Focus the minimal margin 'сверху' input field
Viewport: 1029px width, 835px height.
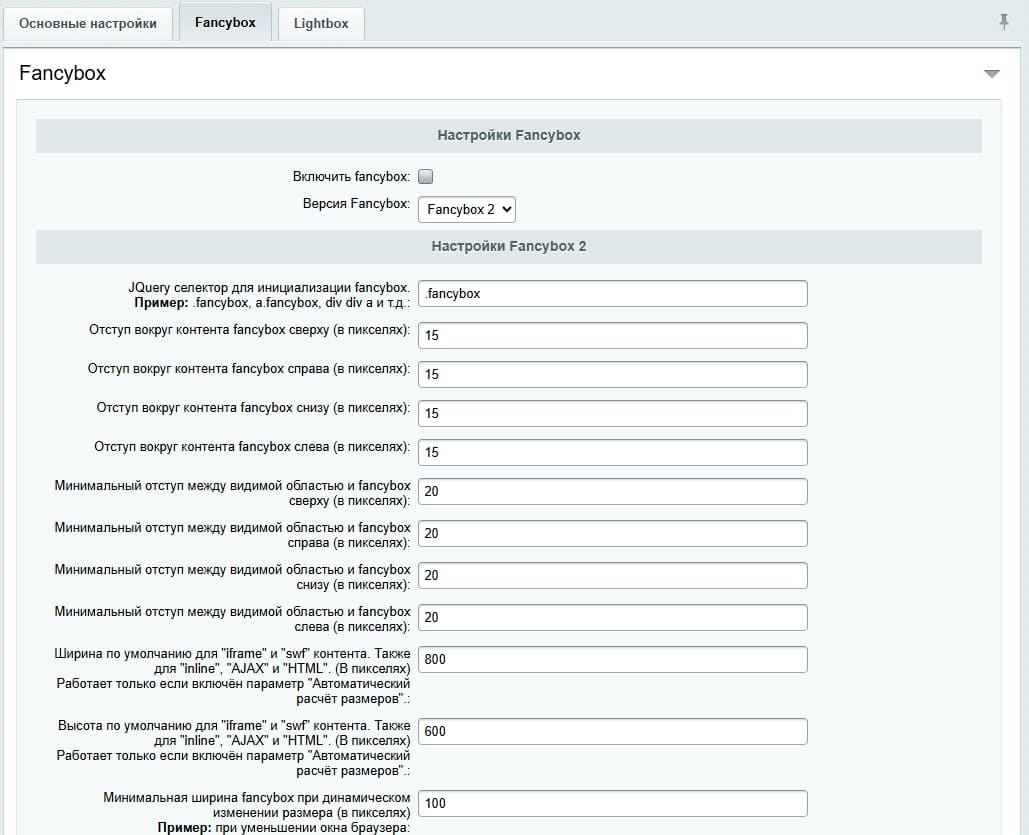[x=612, y=492]
